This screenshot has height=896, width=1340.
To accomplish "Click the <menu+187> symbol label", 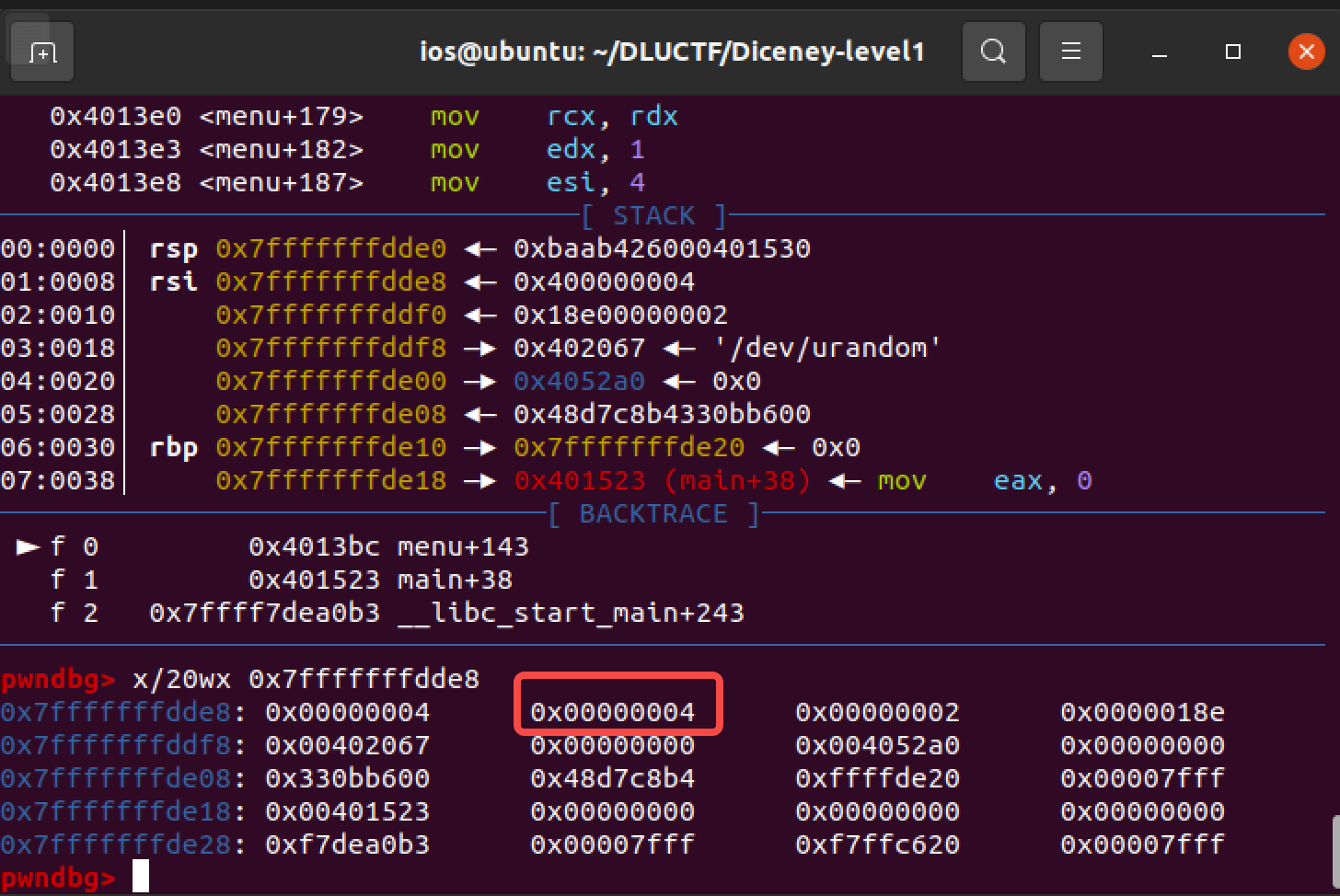I will click(281, 183).
